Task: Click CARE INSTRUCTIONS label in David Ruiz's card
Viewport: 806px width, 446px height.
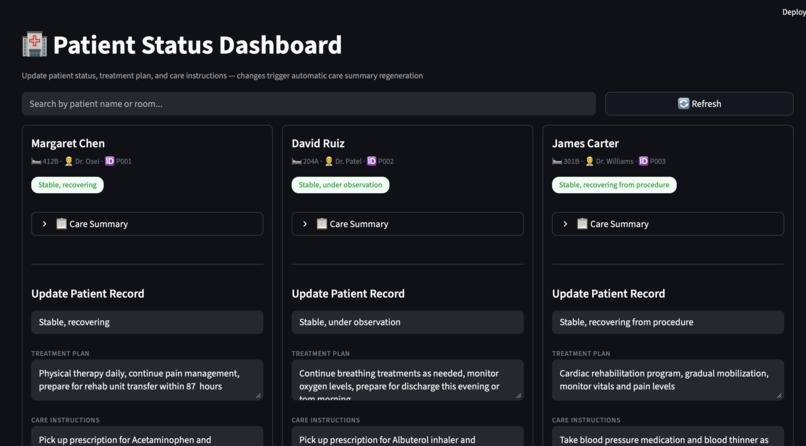Action: point(326,420)
